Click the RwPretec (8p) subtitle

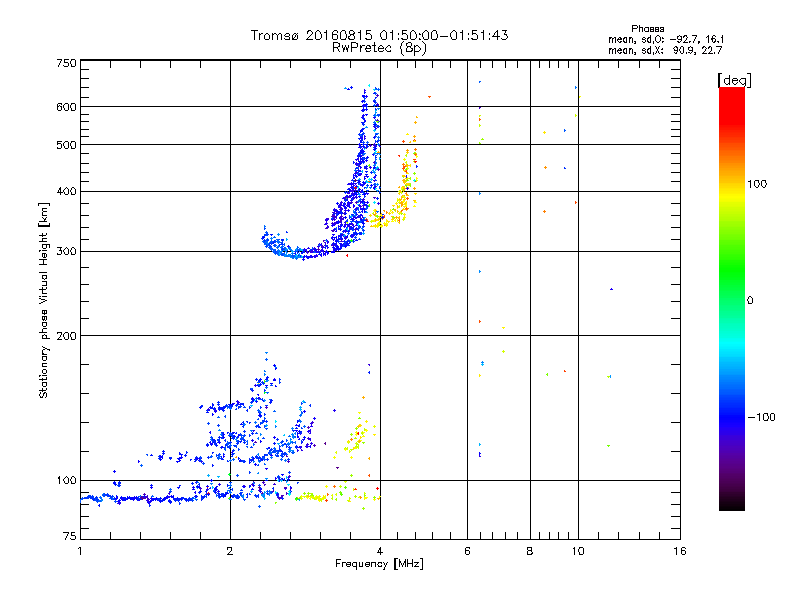click(x=379, y=48)
